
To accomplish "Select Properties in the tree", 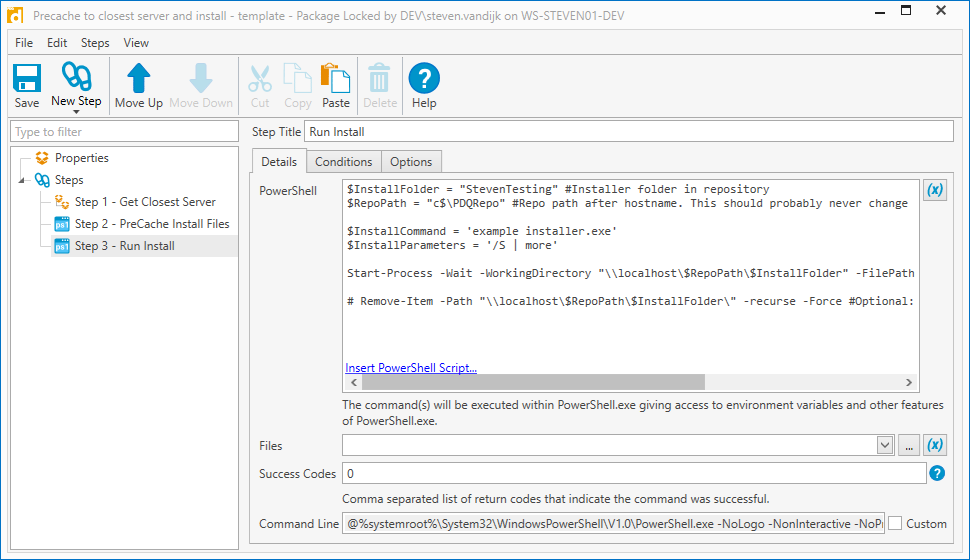I will (82, 158).
